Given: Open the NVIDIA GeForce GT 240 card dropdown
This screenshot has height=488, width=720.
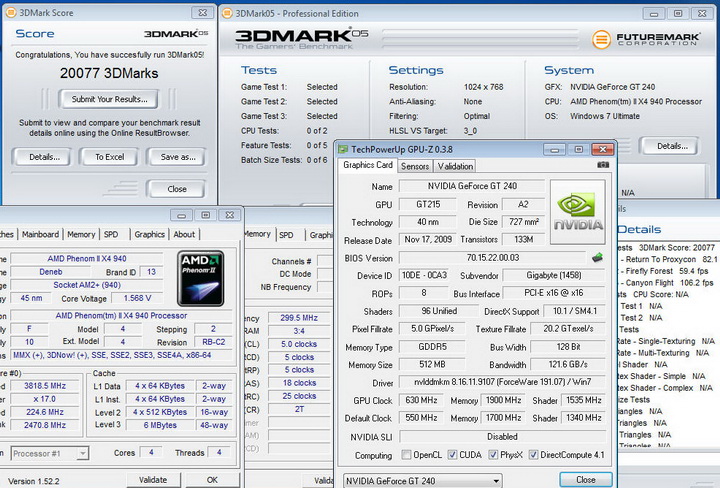Looking at the screenshot, I should 422,481.
